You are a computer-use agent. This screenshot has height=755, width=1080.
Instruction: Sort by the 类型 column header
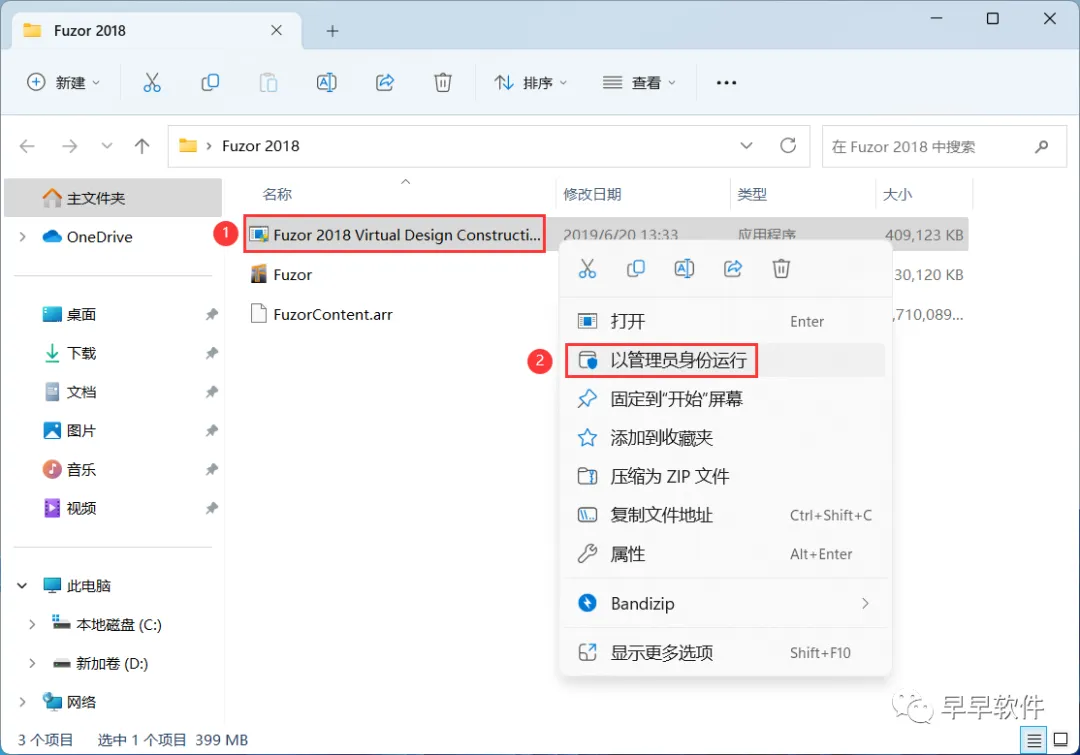click(751, 194)
